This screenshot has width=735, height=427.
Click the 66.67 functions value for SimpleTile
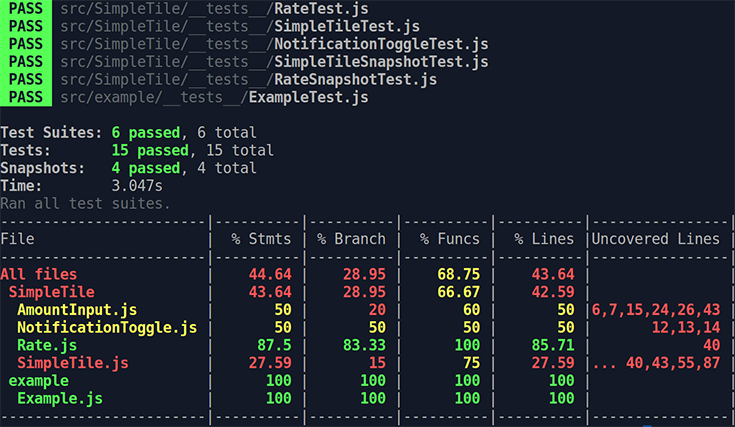[458, 292]
